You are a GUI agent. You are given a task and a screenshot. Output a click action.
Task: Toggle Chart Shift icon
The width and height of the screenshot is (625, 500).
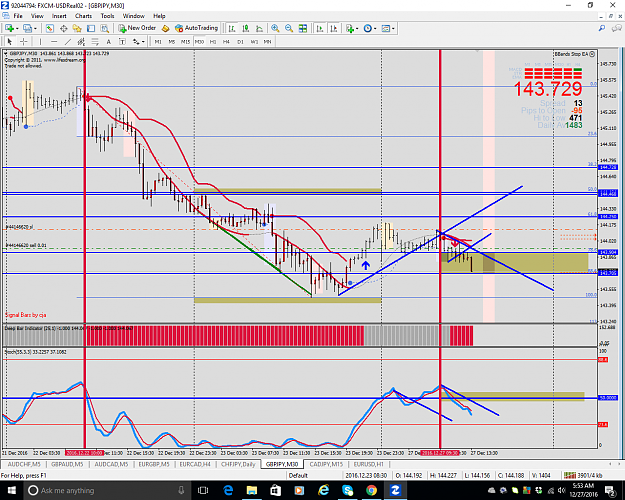point(334,28)
